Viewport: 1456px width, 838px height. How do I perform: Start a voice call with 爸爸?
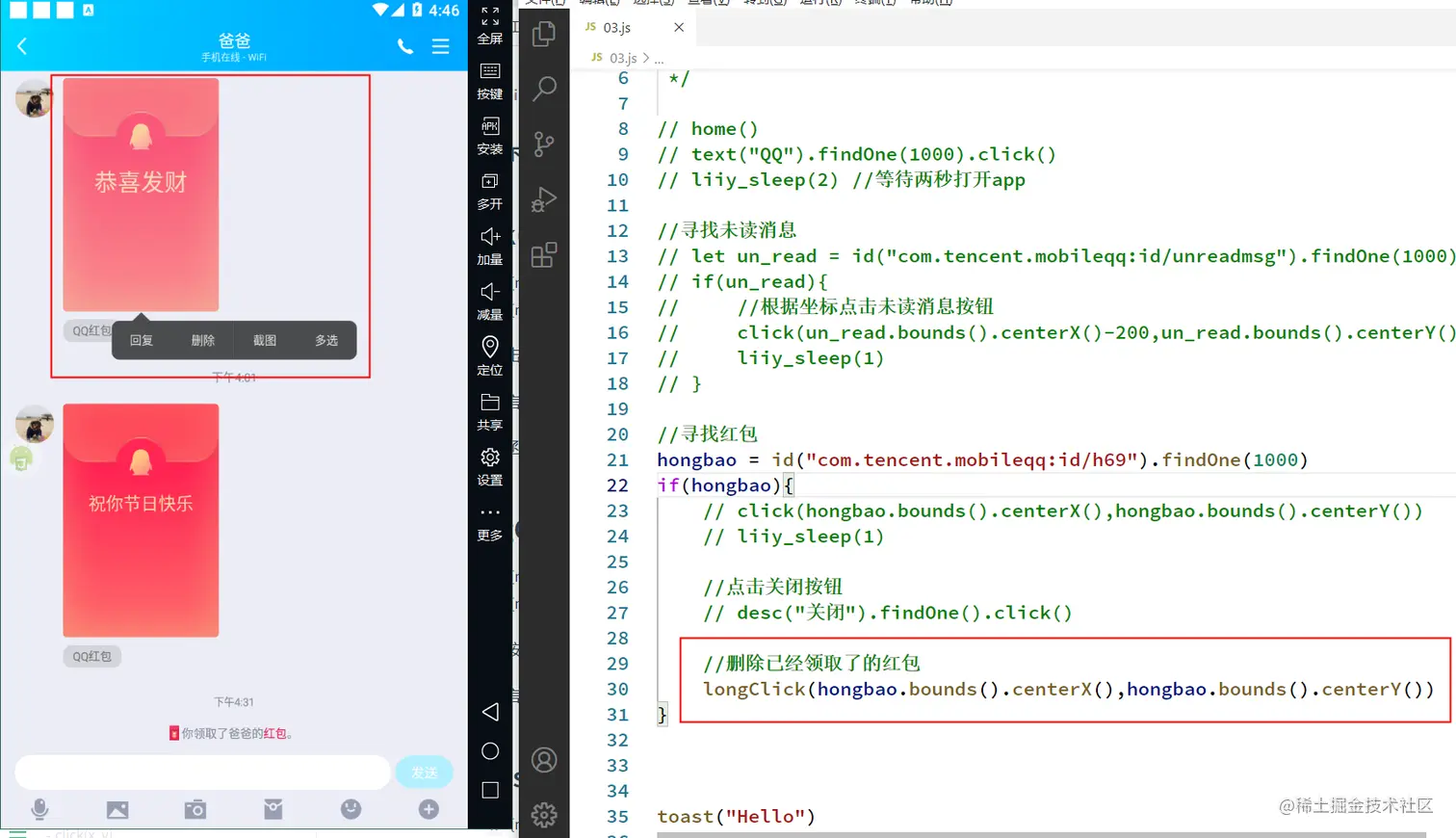point(405,46)
